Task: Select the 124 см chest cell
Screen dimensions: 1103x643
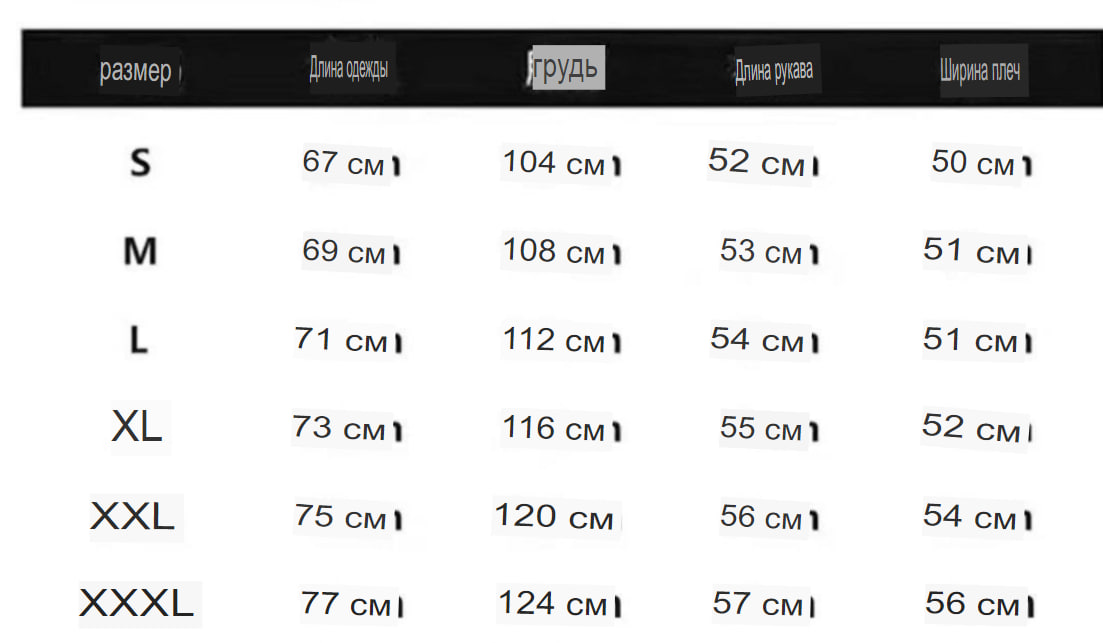Action: [x=553, y=604]
